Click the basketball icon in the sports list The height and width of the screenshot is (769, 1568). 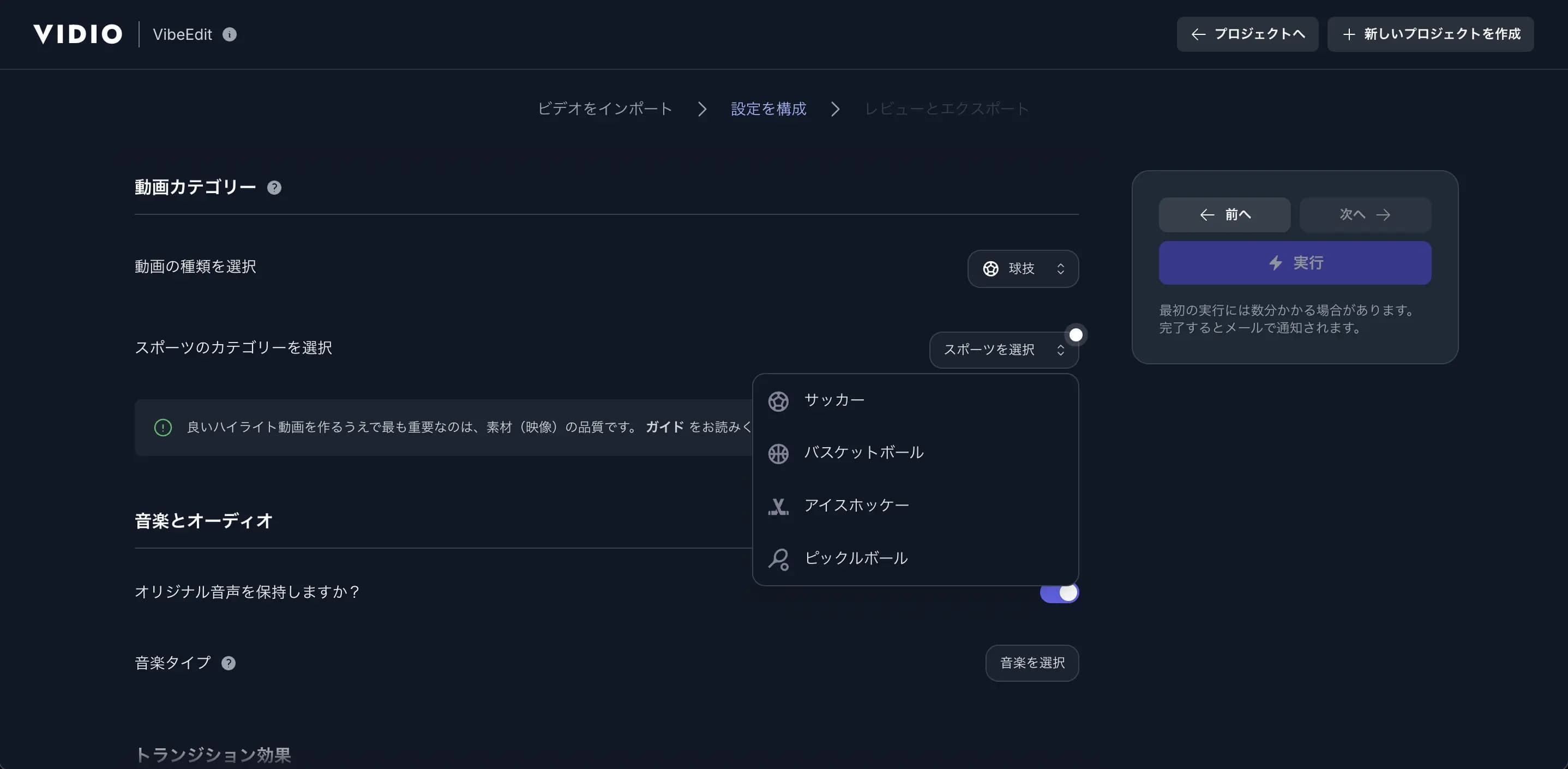tap(778, 454)
